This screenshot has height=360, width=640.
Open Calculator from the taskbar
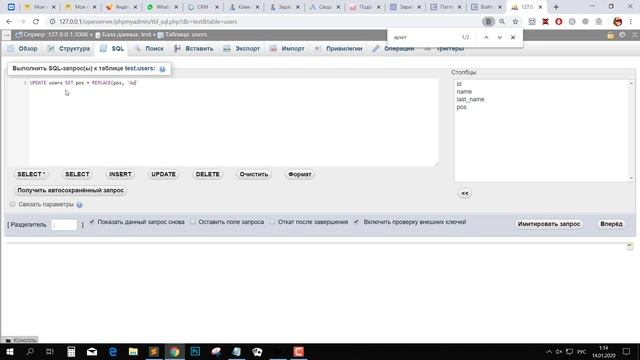71,352
